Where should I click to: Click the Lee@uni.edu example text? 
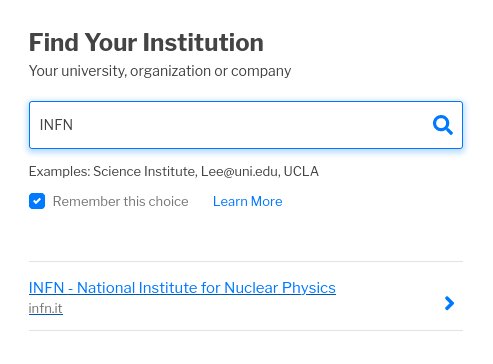point(239,171)
